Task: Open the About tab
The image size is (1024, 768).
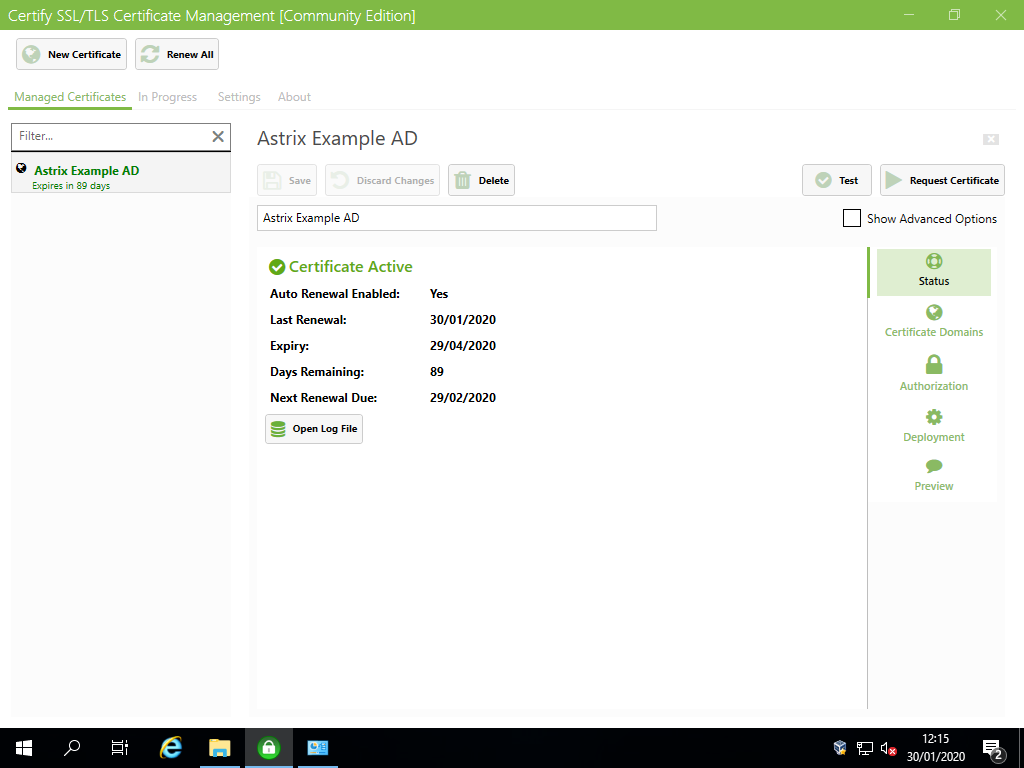Action: (294, 97)
